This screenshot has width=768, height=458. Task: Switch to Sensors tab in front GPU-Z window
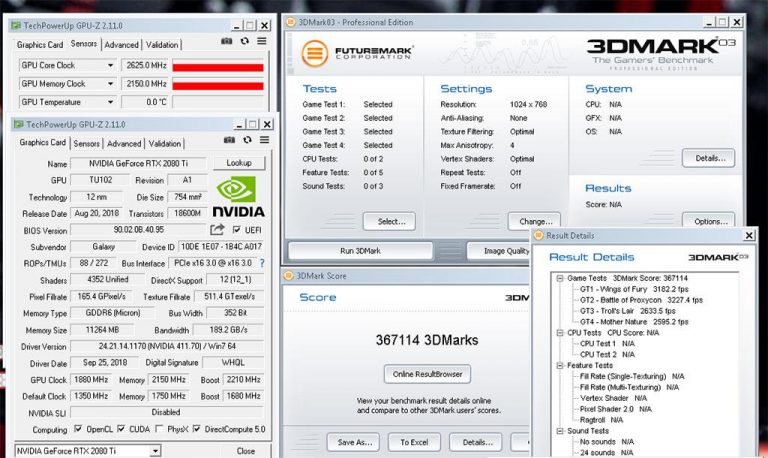coord(87,144)
